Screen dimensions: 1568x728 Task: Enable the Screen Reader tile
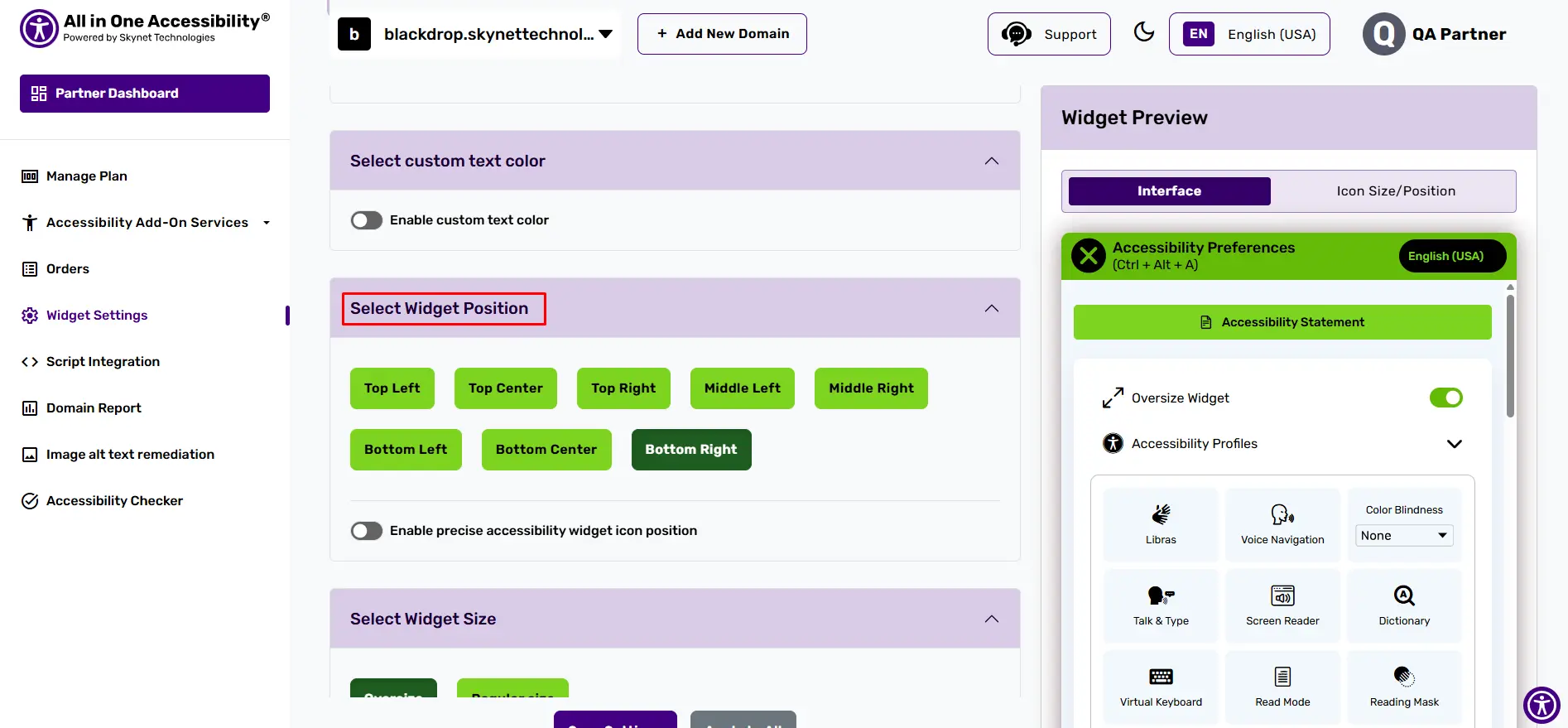[1282, 605]
